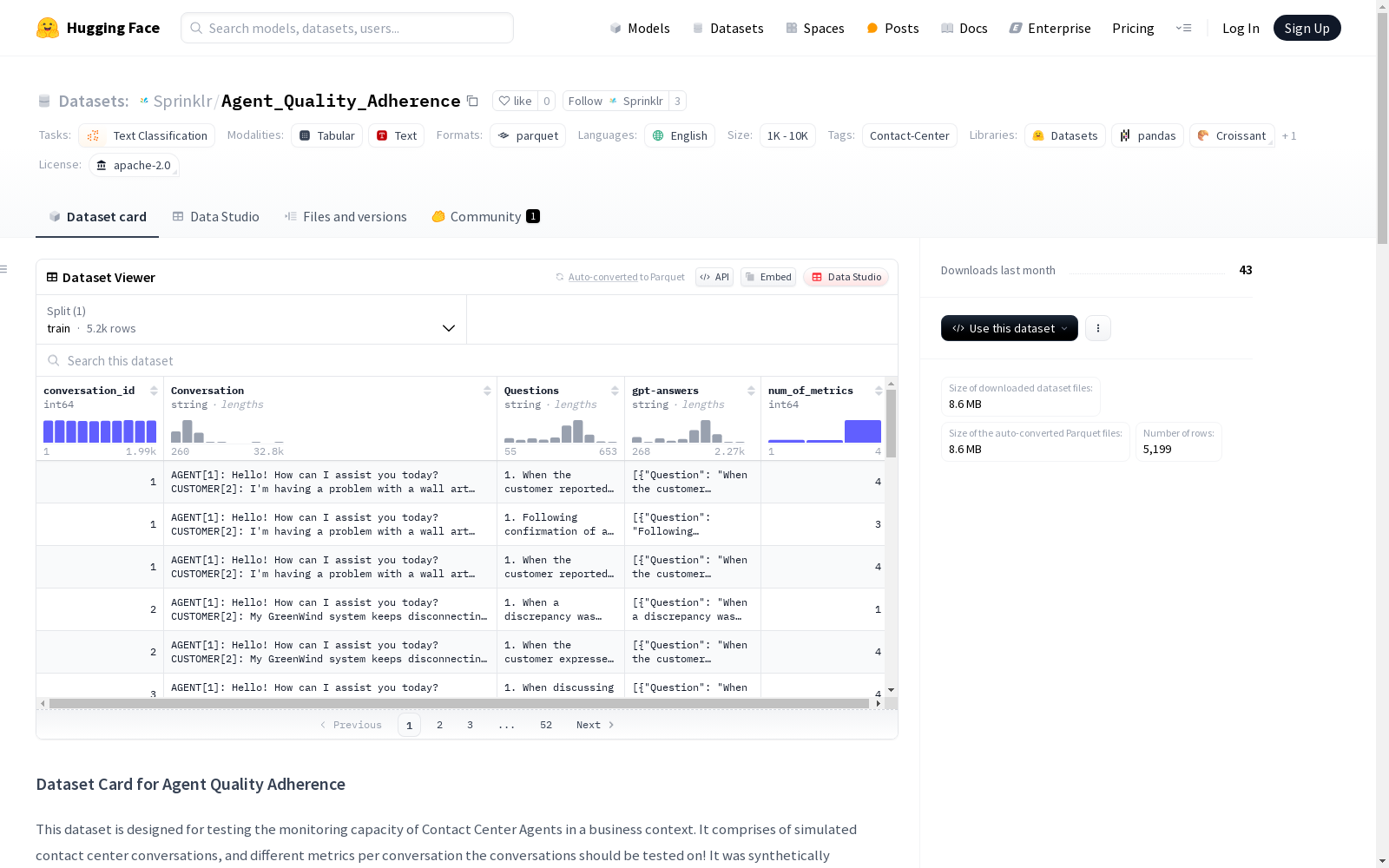
Task: Open the Docs page
Action: [x=964, y=28]
